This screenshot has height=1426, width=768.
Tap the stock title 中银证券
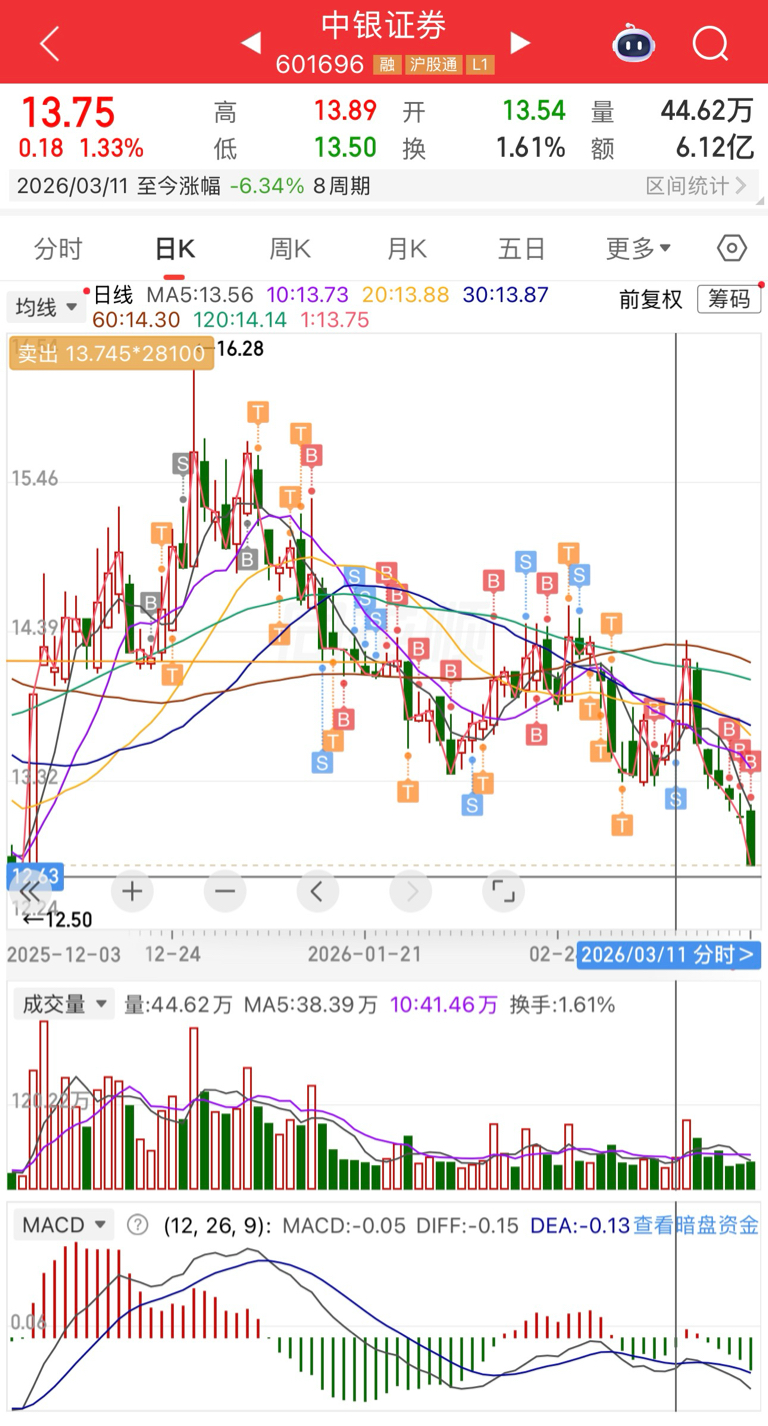click(384, 27)
